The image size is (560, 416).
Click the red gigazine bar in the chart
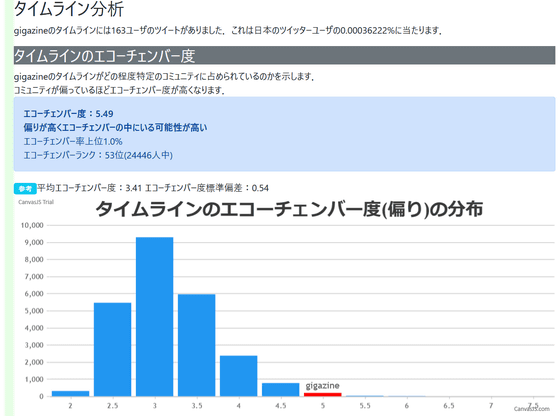click(322, 394)
